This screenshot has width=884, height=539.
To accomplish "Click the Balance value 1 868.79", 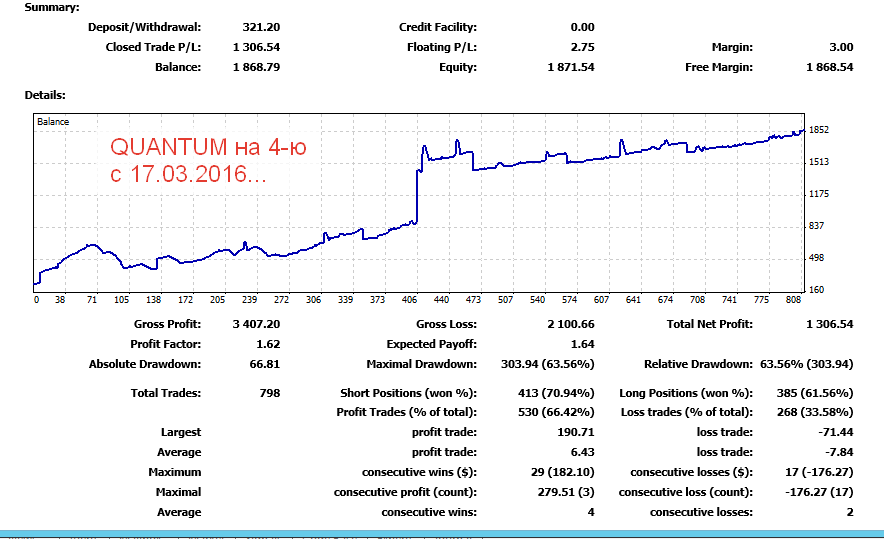I will [x=257, y=67].
